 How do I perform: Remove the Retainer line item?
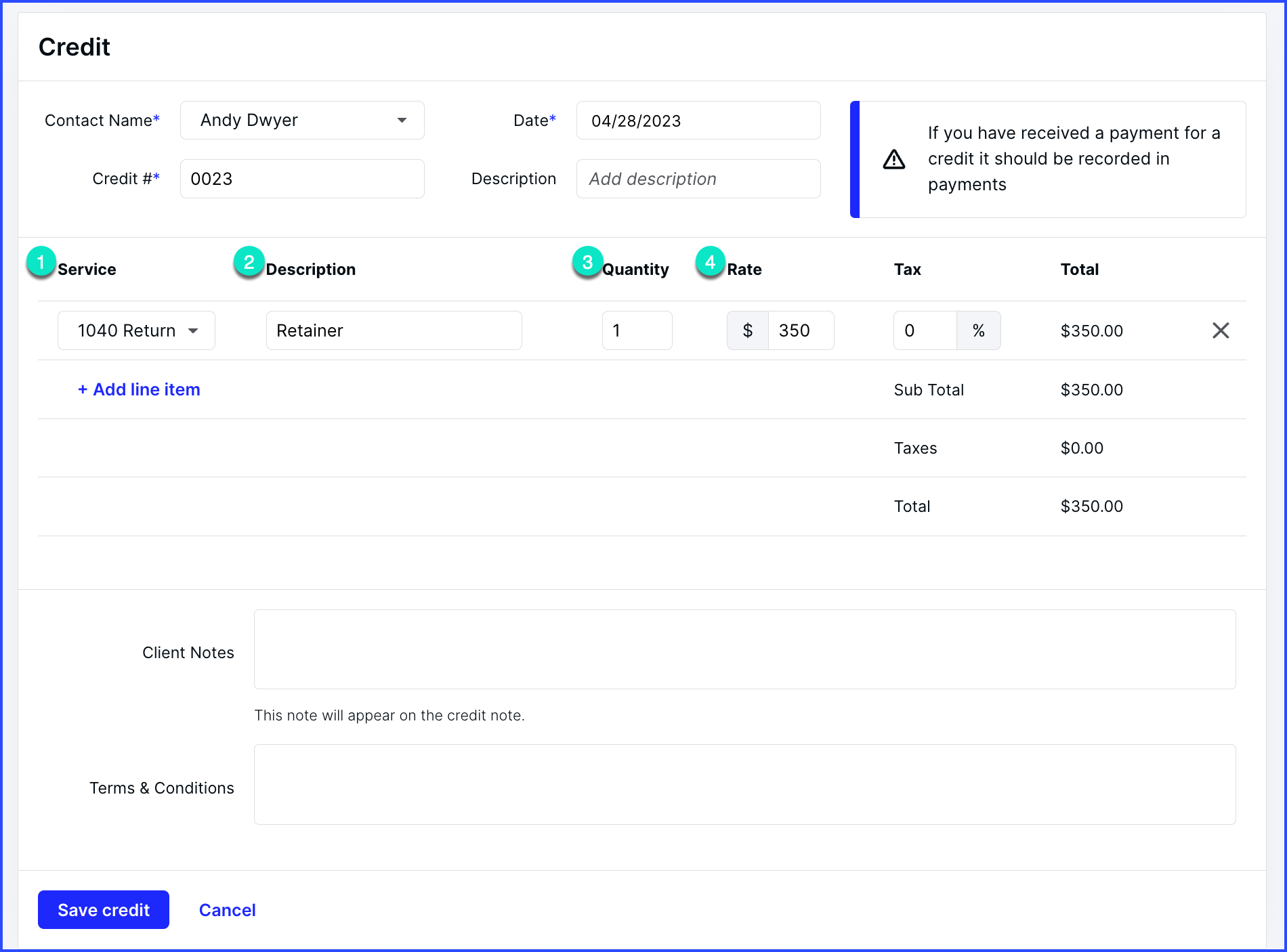1221,330
